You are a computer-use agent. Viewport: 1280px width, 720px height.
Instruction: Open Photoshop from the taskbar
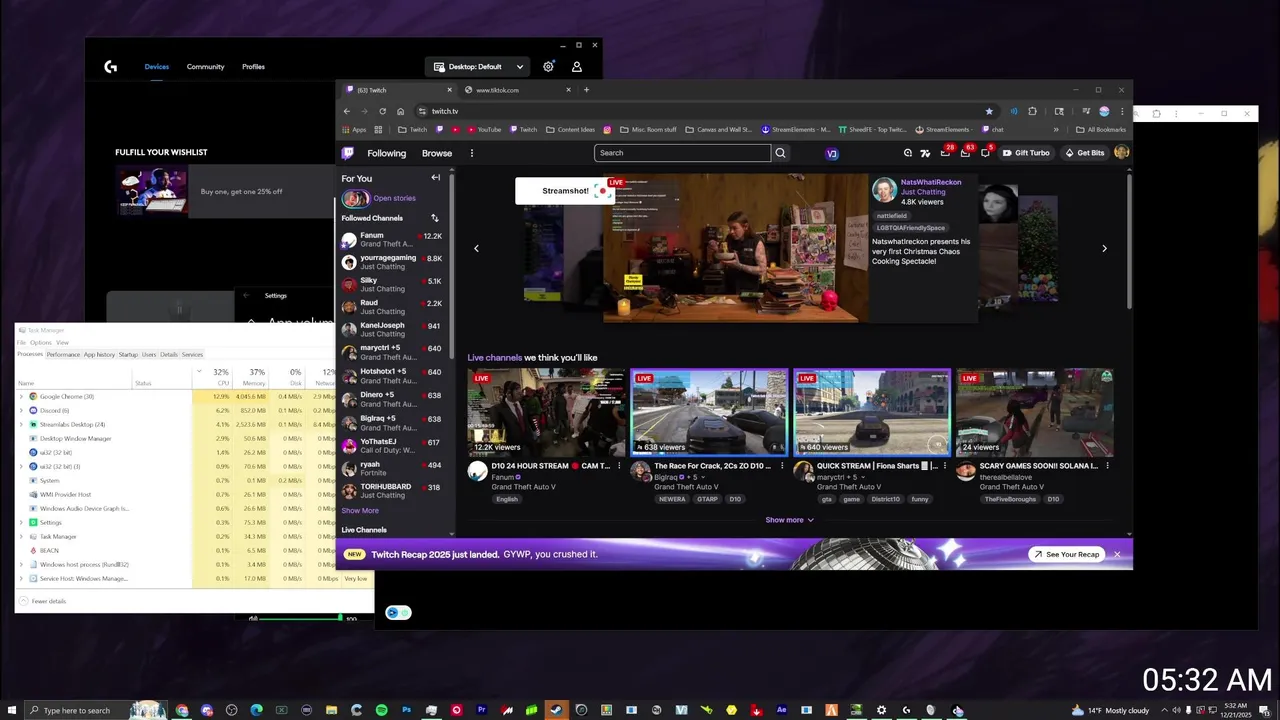pos(406,710)
